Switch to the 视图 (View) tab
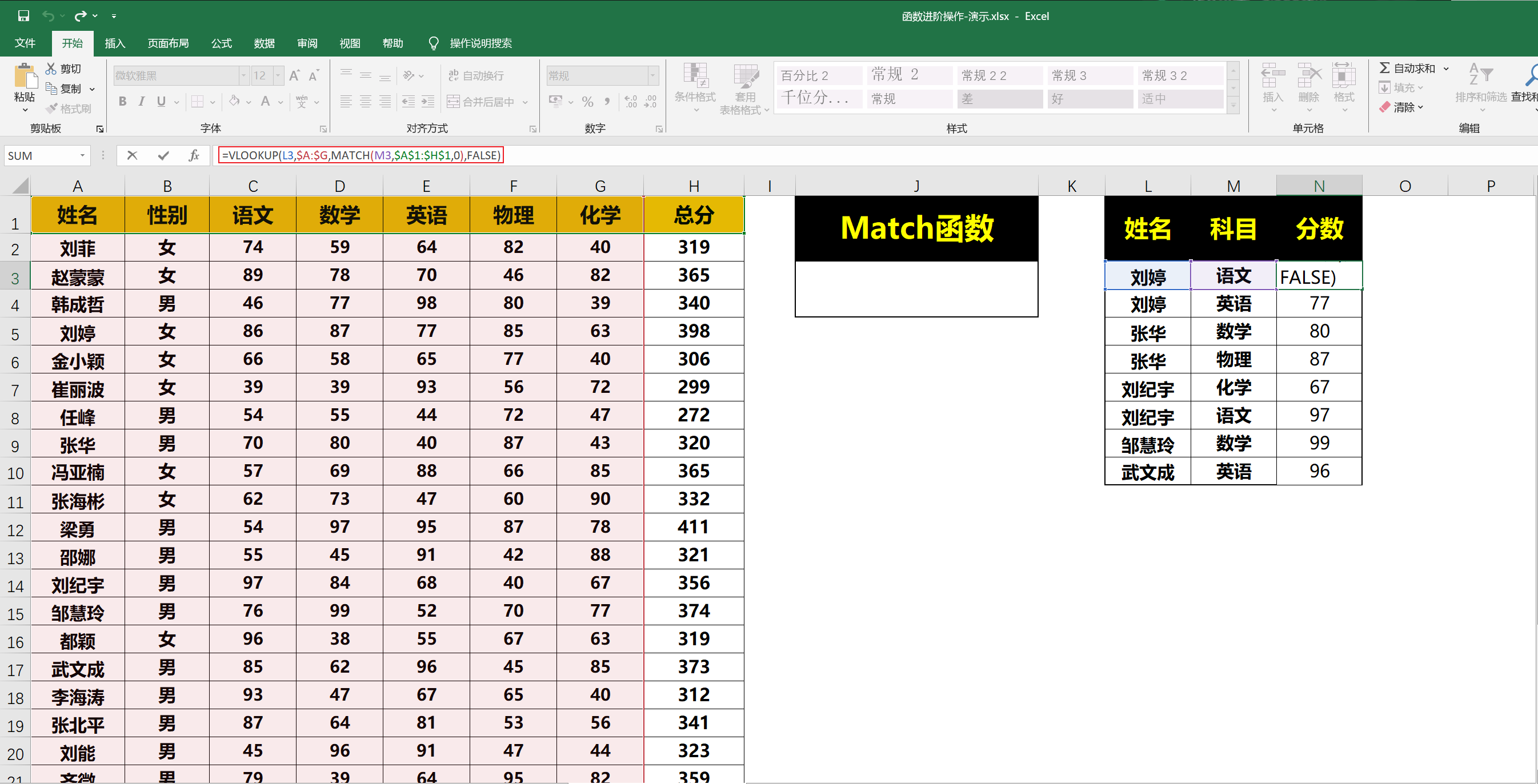This screenshot has height=784, width=1538. (x=350, y=43)
